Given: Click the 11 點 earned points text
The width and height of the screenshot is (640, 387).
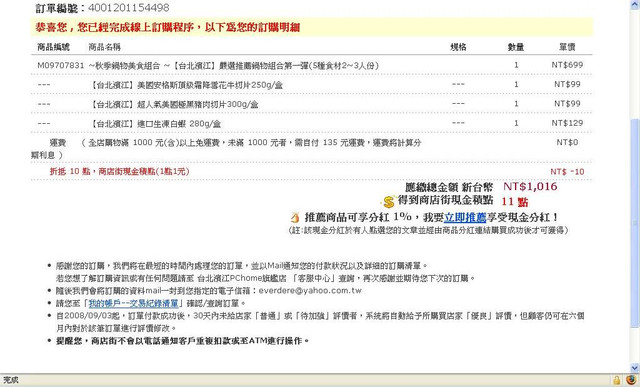Looking at the screenshot, I should [514, 202].
